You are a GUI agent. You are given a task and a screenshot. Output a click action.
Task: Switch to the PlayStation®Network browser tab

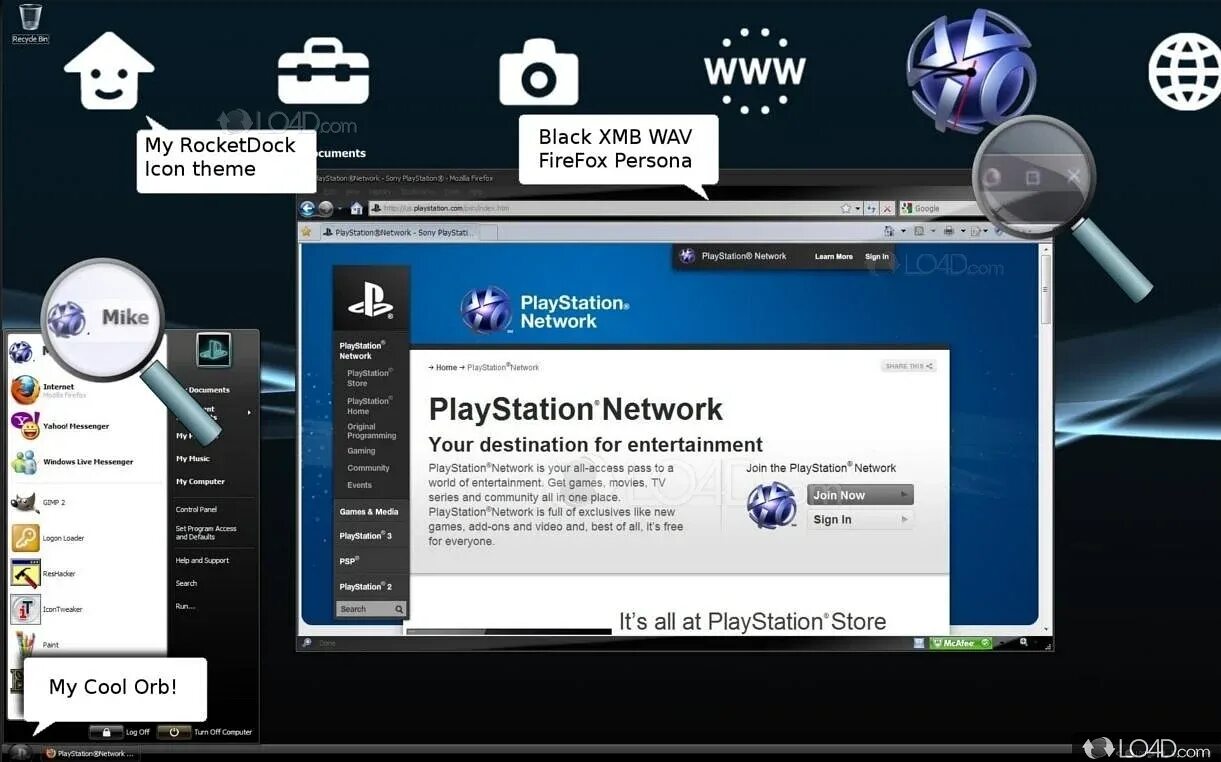click(x=400, y=231)
